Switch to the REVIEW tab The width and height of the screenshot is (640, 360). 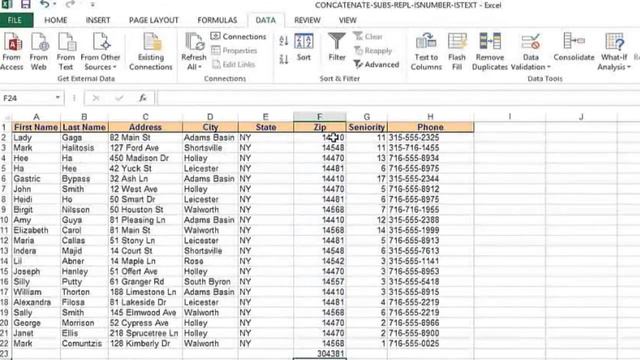pos(307,20)
